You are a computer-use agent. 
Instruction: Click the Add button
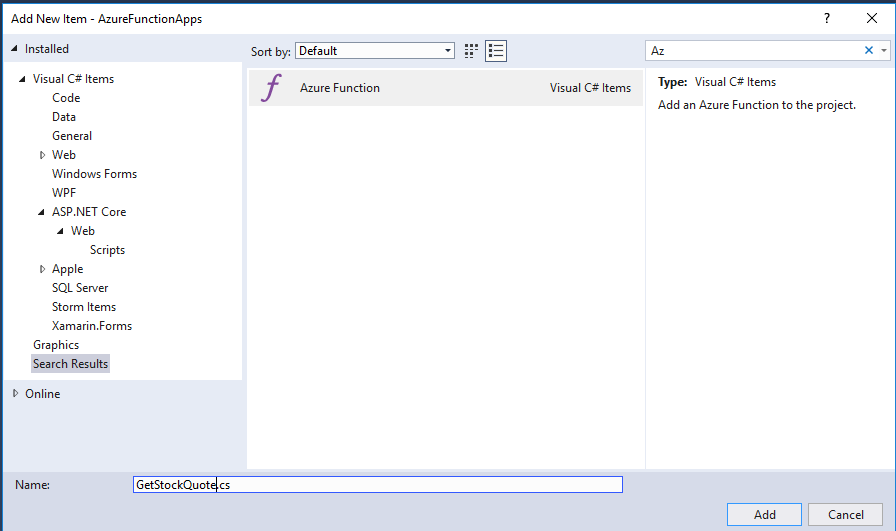[x=765, y=514]
